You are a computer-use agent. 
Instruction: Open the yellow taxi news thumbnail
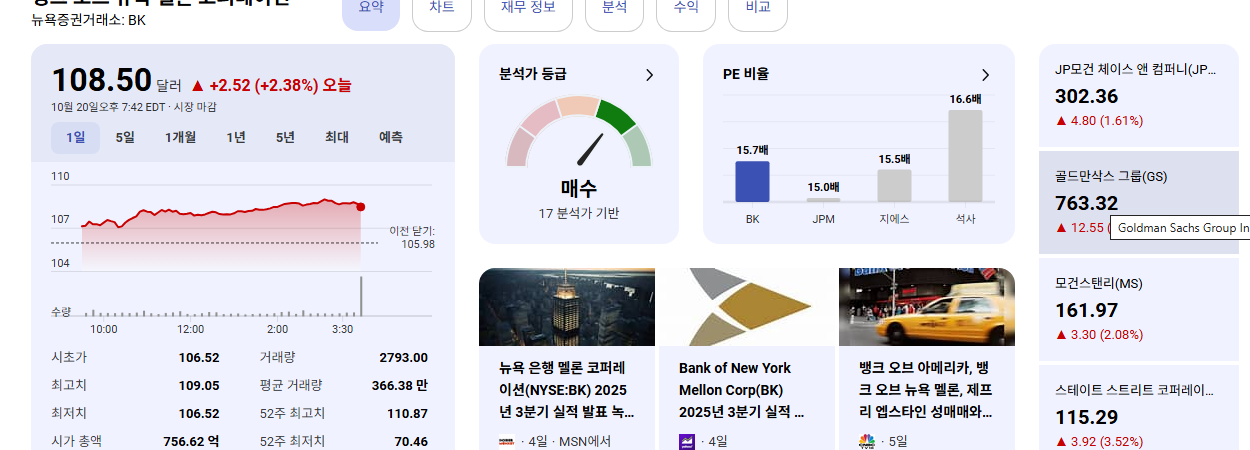pyautogui.click(x=927, y=307)
